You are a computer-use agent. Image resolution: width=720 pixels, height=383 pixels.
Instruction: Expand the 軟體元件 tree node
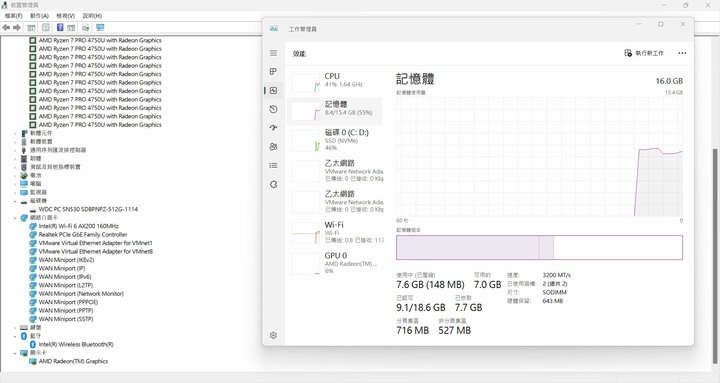[15, 133]
